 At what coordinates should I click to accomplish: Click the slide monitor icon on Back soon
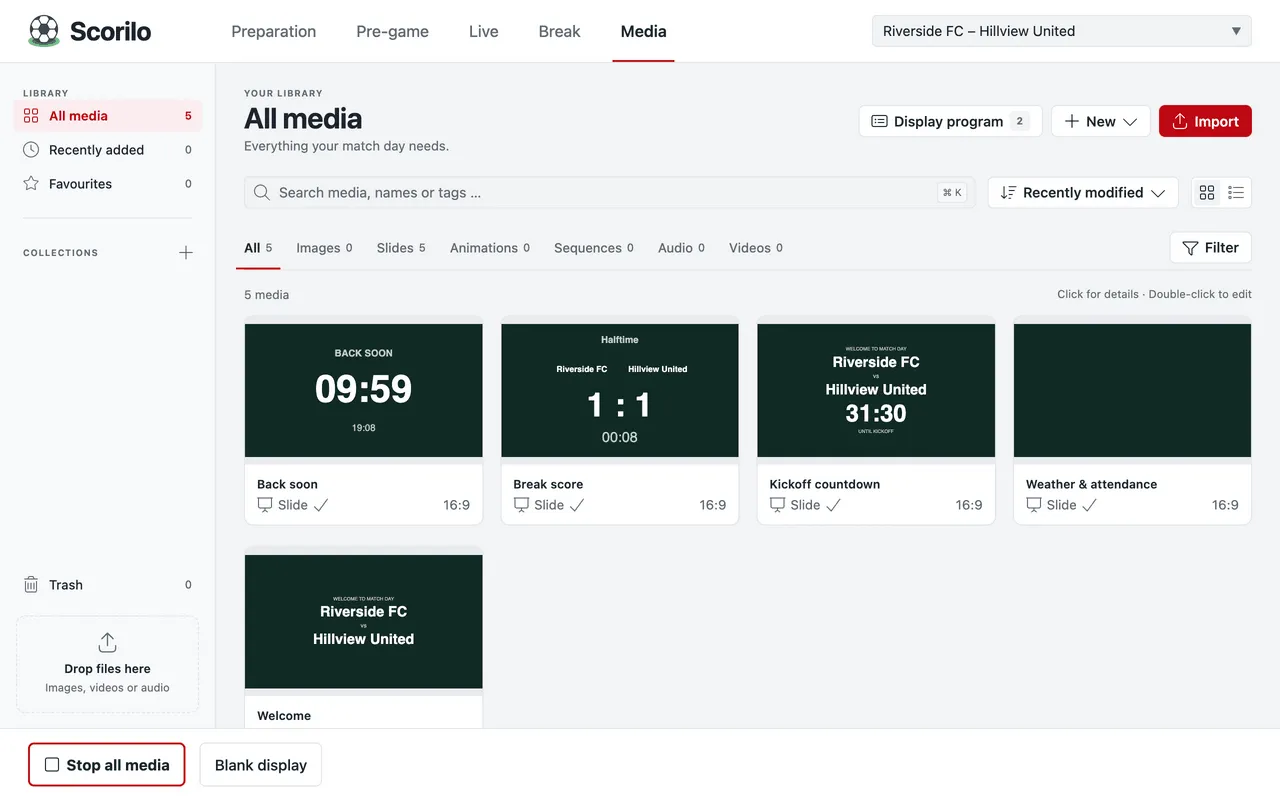point(265,505)
